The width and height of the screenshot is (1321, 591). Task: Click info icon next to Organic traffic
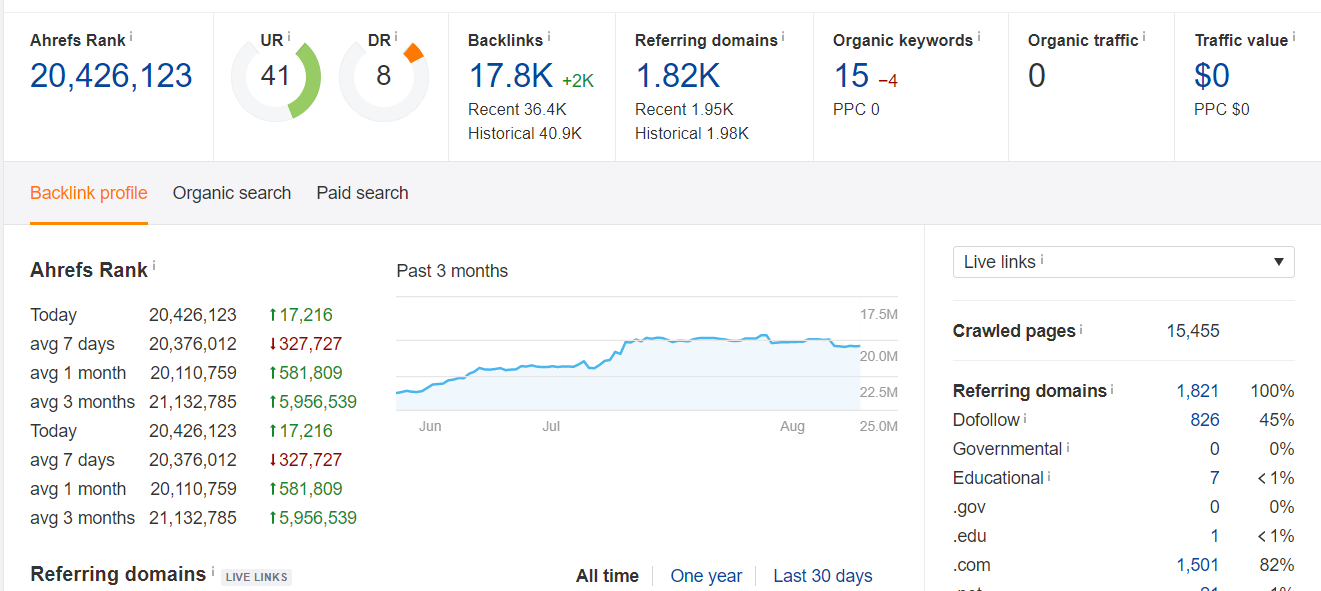[1144, 36]
